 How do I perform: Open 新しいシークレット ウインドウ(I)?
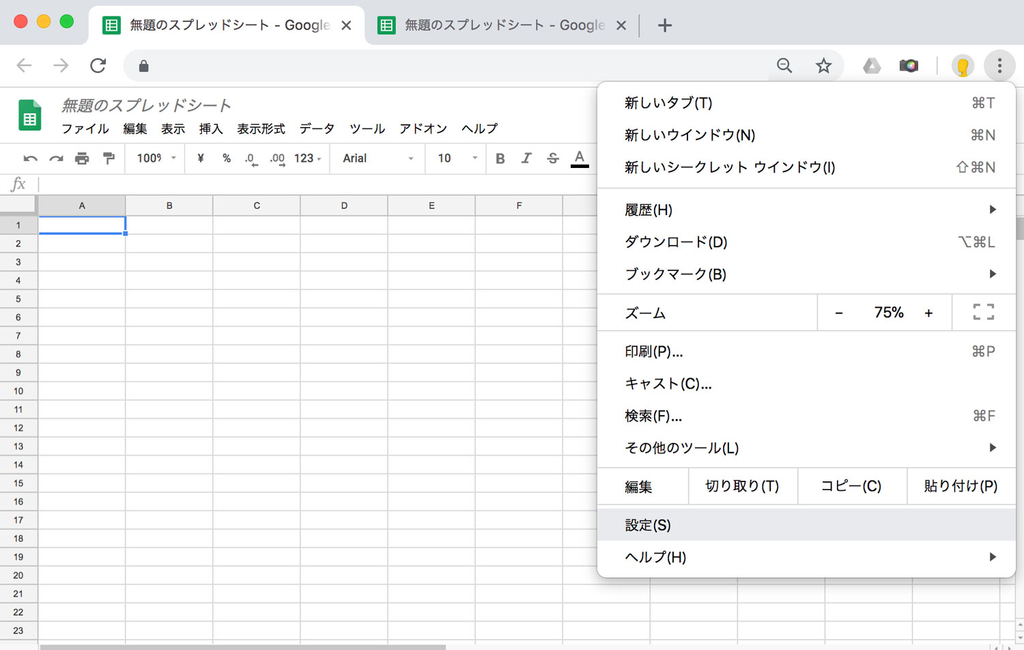tap(807, 167)
